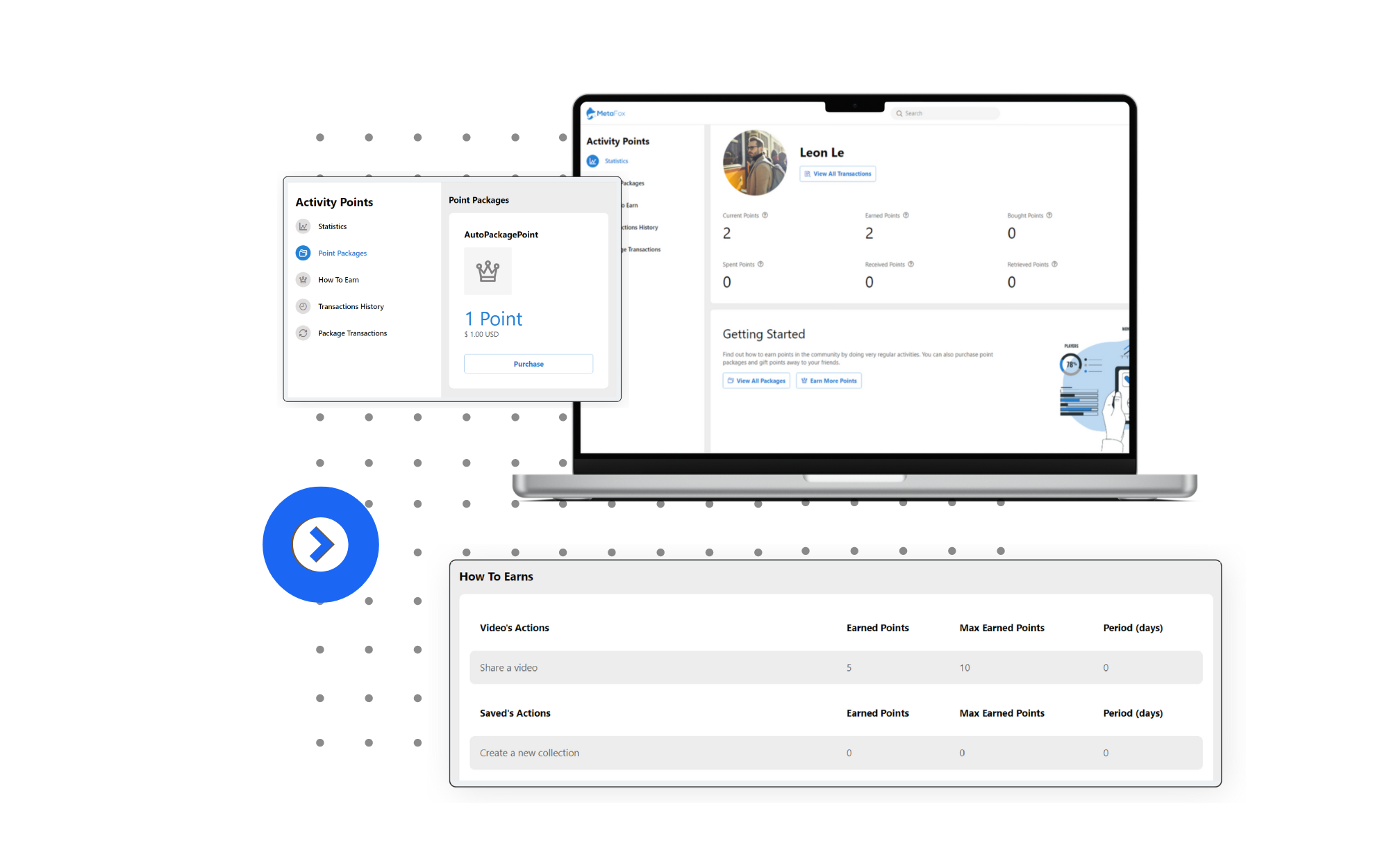Click the blue circular arrow chevron
The width and height of the screenshot is (1389, 868).
(320, 544)
